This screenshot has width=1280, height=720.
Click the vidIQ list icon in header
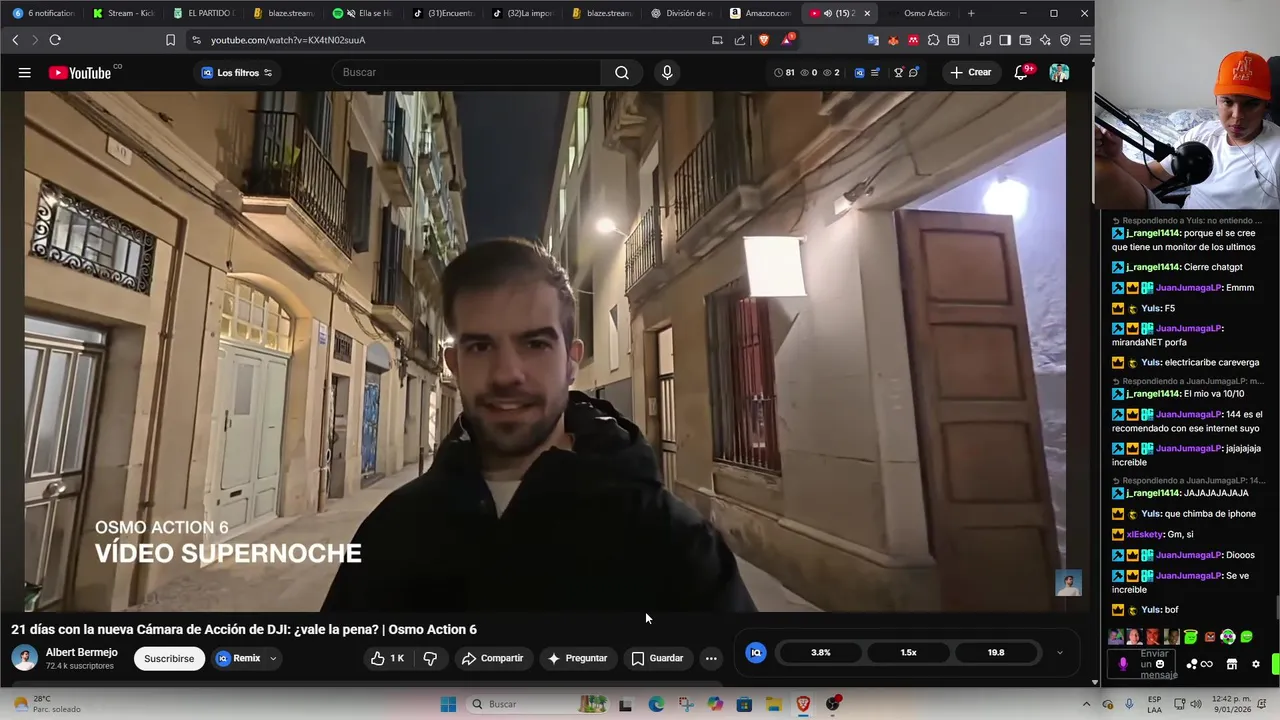876,72
